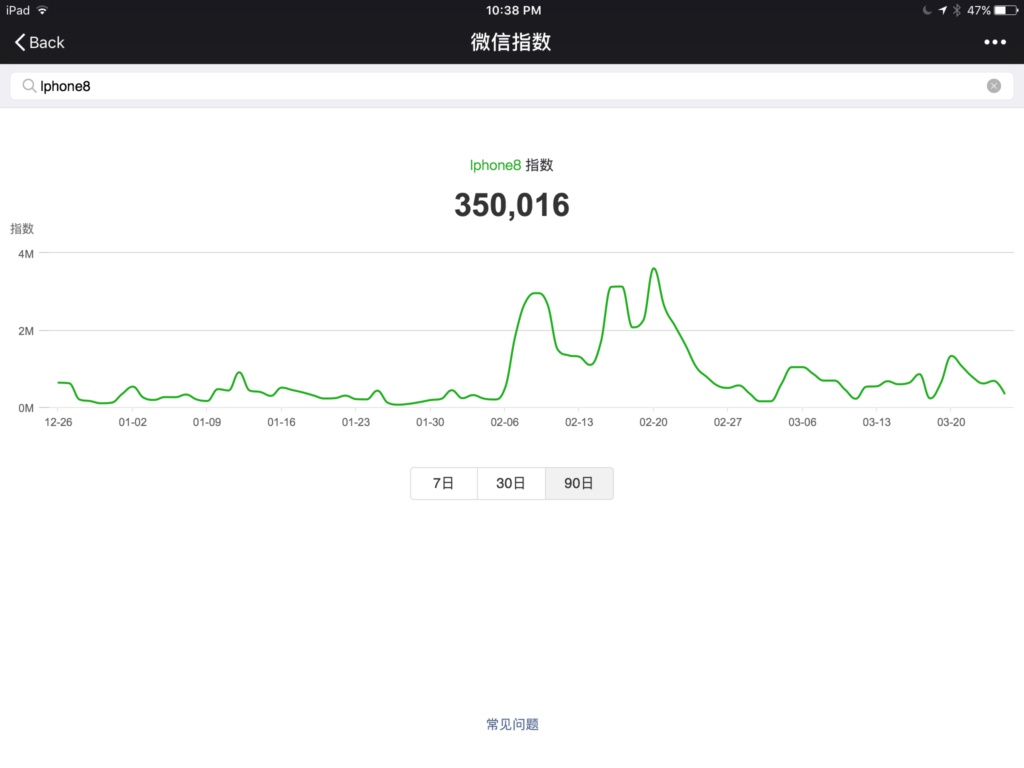Tap the 微信指数 page title
Screen dimensions: 1024x768
(x=511, y=42)
